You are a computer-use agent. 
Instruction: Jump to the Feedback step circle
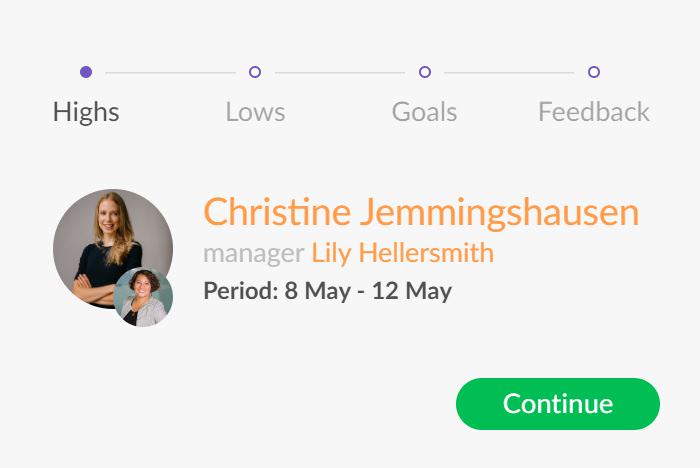click(594, 72)
